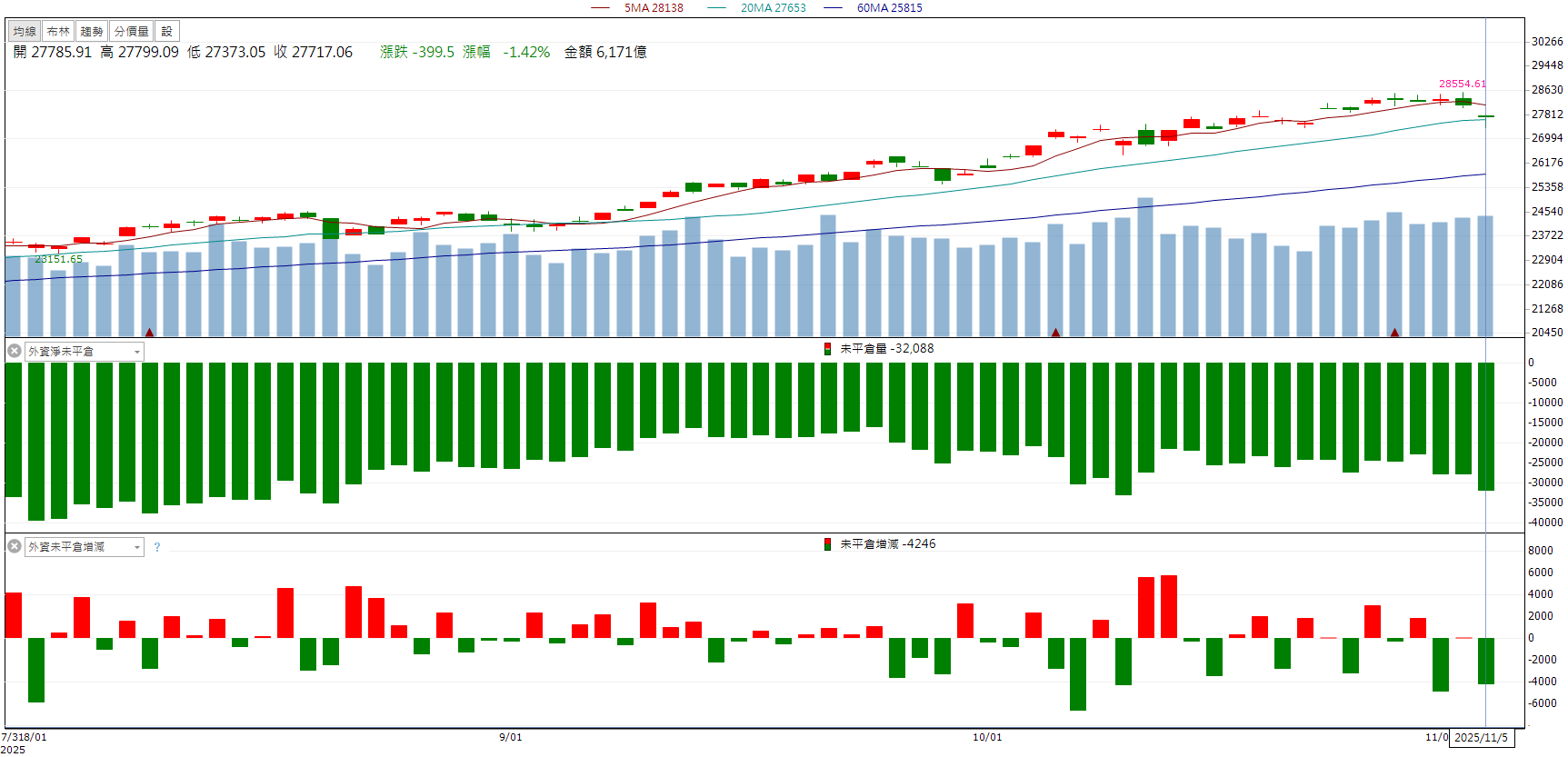Click the opening price 開 27785.91
Viewport: 1568px width, 757px height.
[x=53, y=53]
